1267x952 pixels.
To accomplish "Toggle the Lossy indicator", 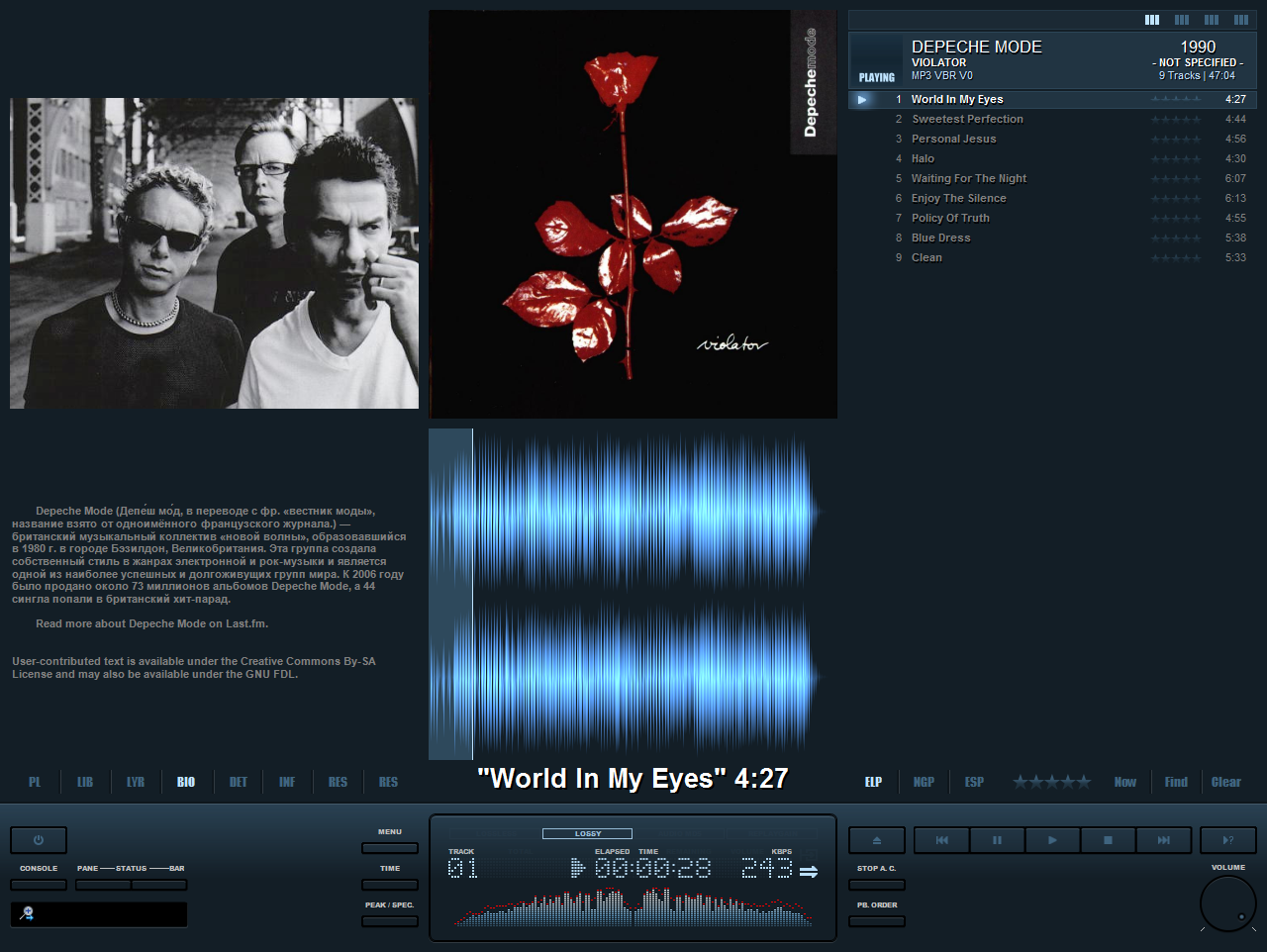I will (x=587, y=833).
